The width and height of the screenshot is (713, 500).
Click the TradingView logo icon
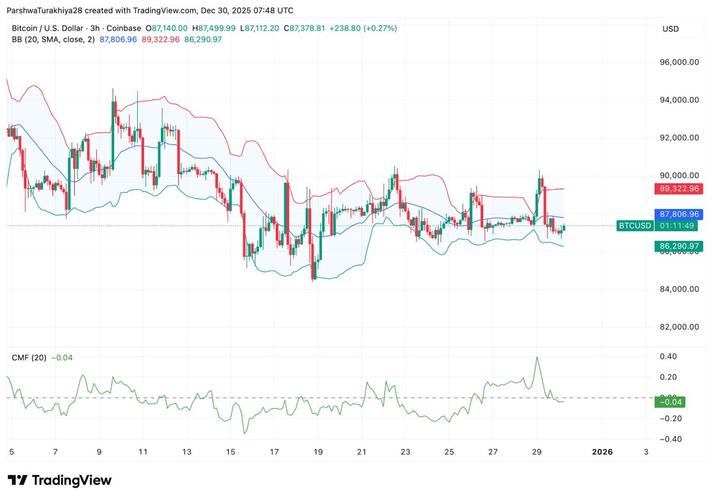pyautogui.click(x=18, y=481)
